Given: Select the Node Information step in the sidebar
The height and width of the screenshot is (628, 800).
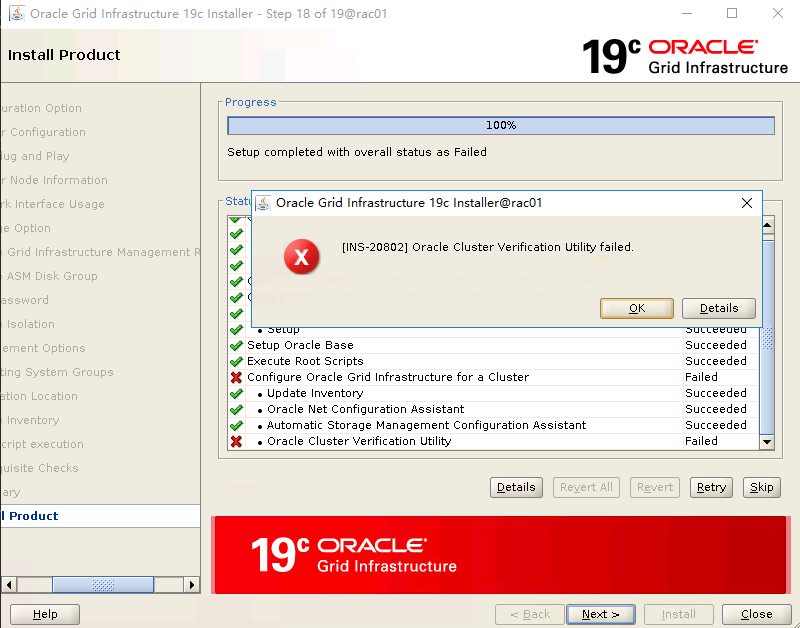Looking at the screenshot, I should coord(55,180).
